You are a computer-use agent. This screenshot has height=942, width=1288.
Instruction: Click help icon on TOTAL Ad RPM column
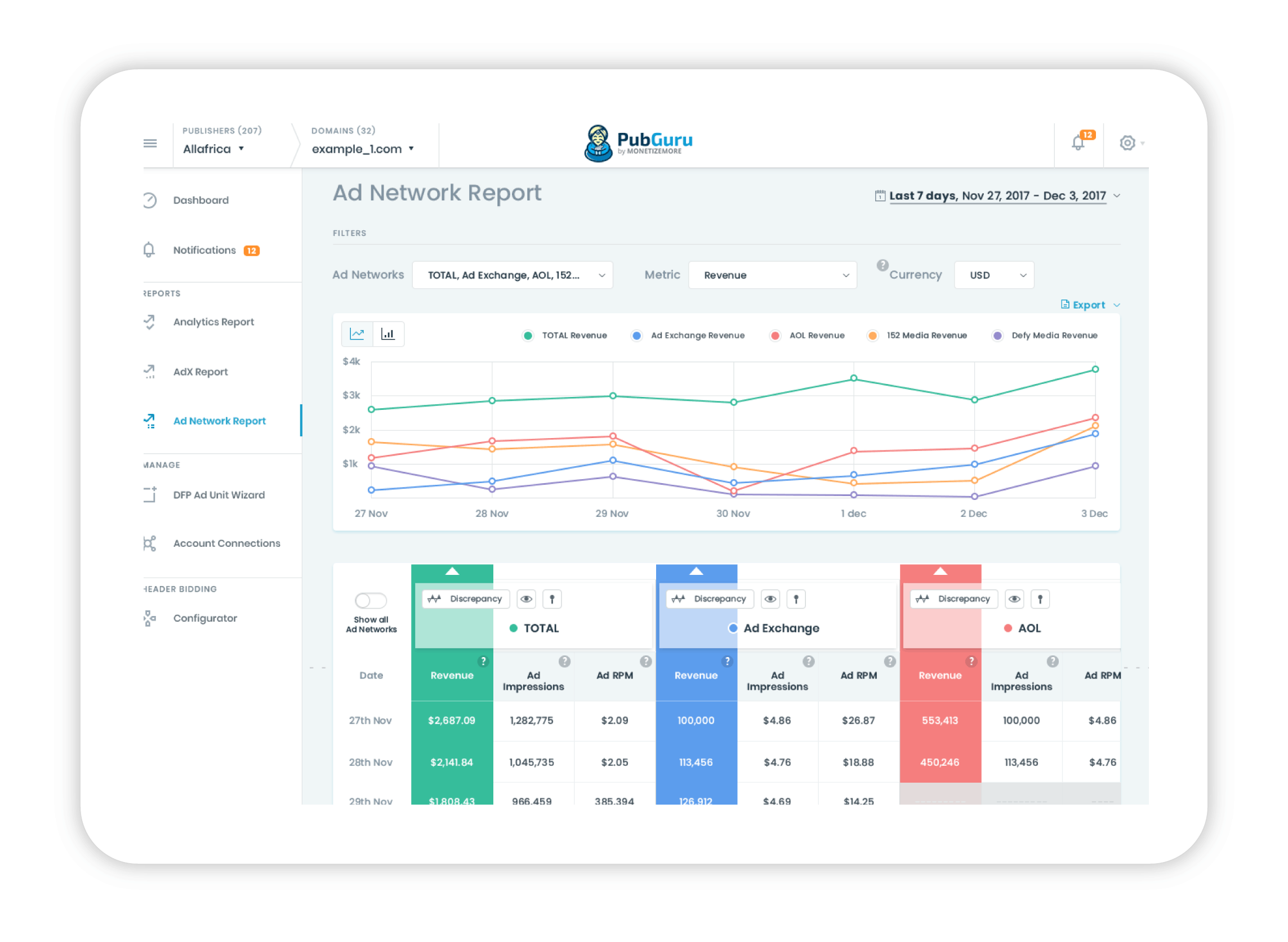pos(646,662)
